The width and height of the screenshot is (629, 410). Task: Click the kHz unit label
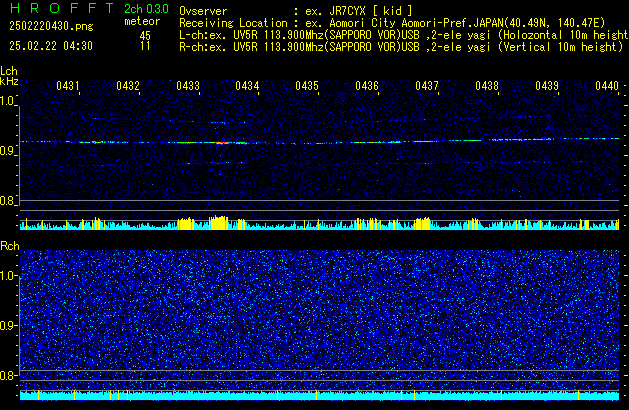pyautogui.click(x=9, y=81)
